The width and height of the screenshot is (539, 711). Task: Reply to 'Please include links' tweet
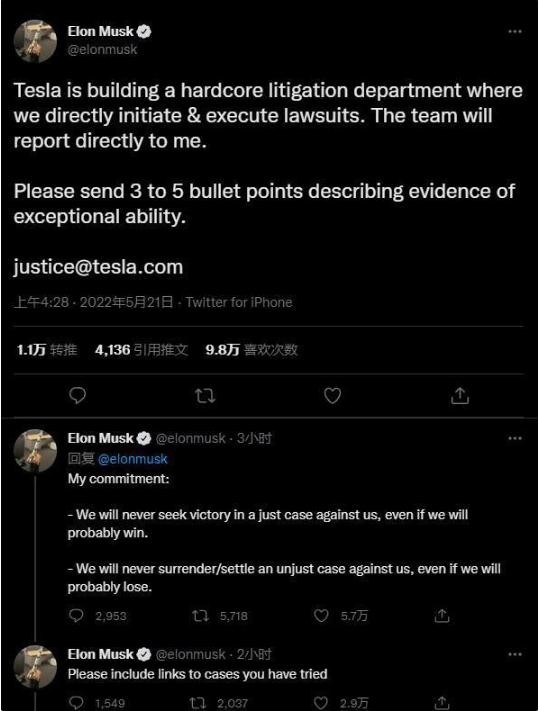point(76,703)
